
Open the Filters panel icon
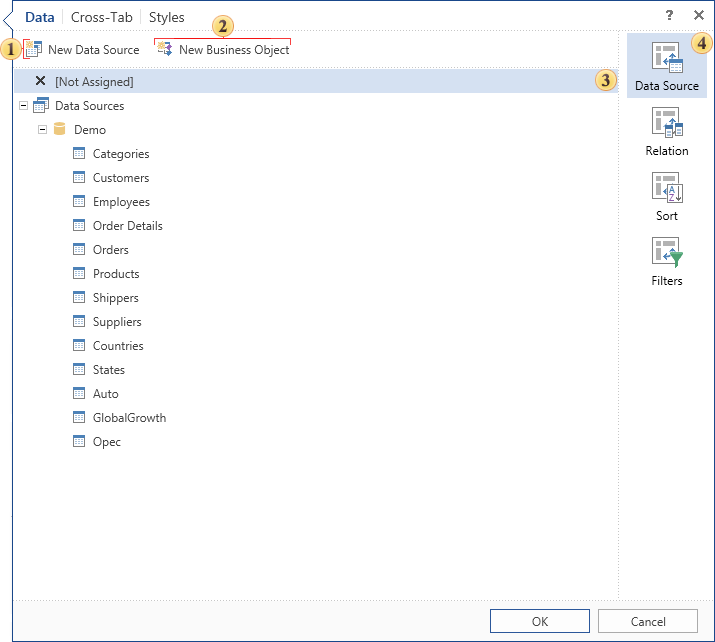tap(667, 253)
